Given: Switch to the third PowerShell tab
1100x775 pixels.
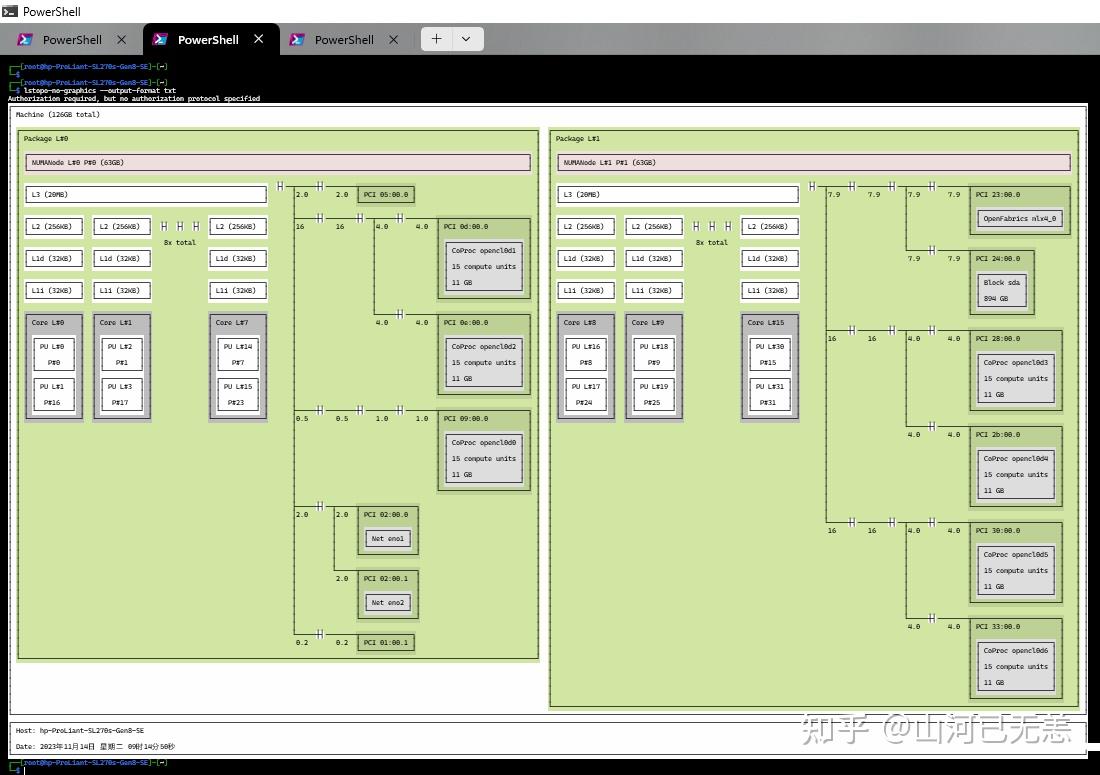Looking at the screenshot, I should pyautogui.click(x=343, y=40).
